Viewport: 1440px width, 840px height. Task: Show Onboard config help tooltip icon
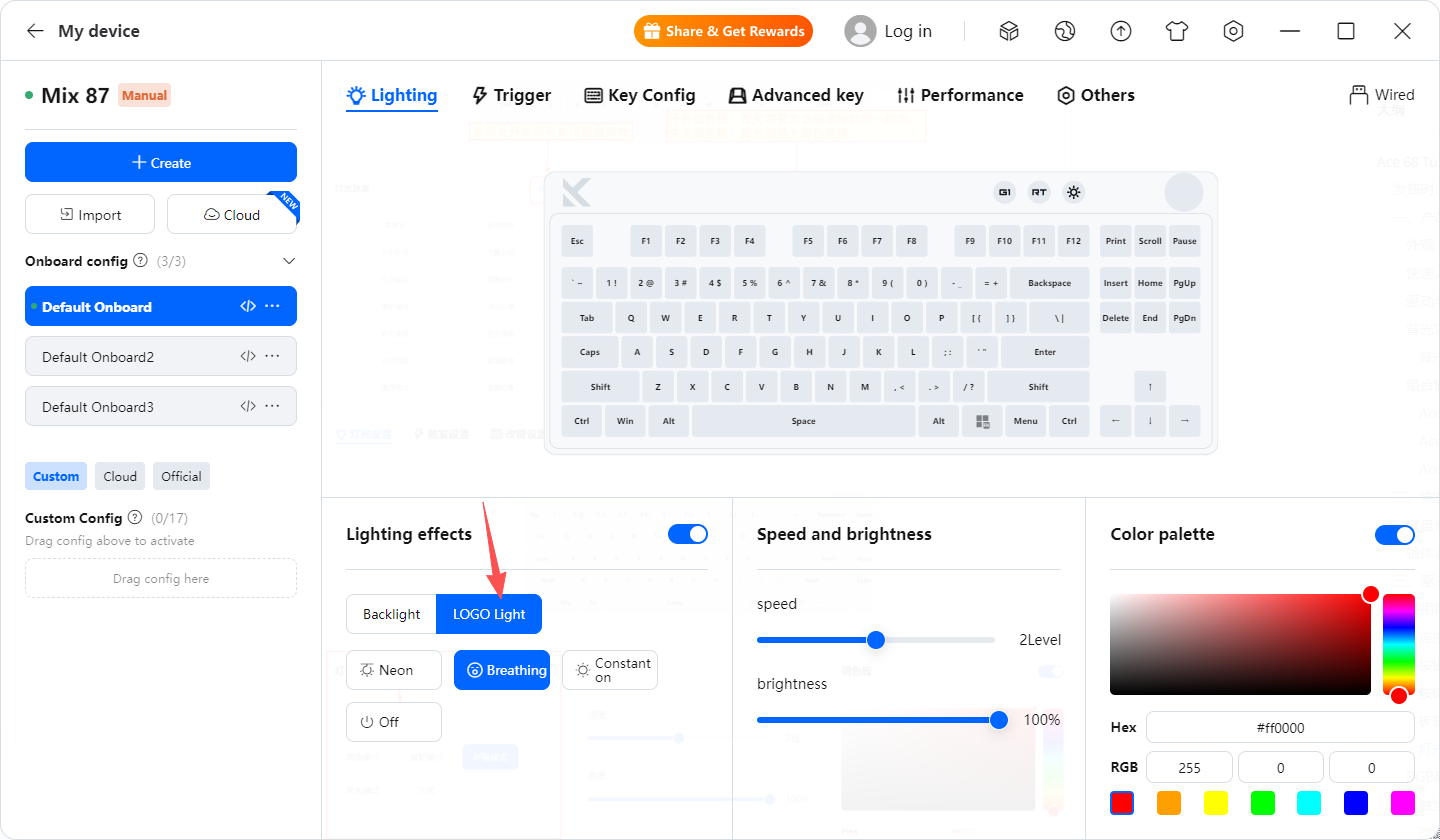[140, 260]
